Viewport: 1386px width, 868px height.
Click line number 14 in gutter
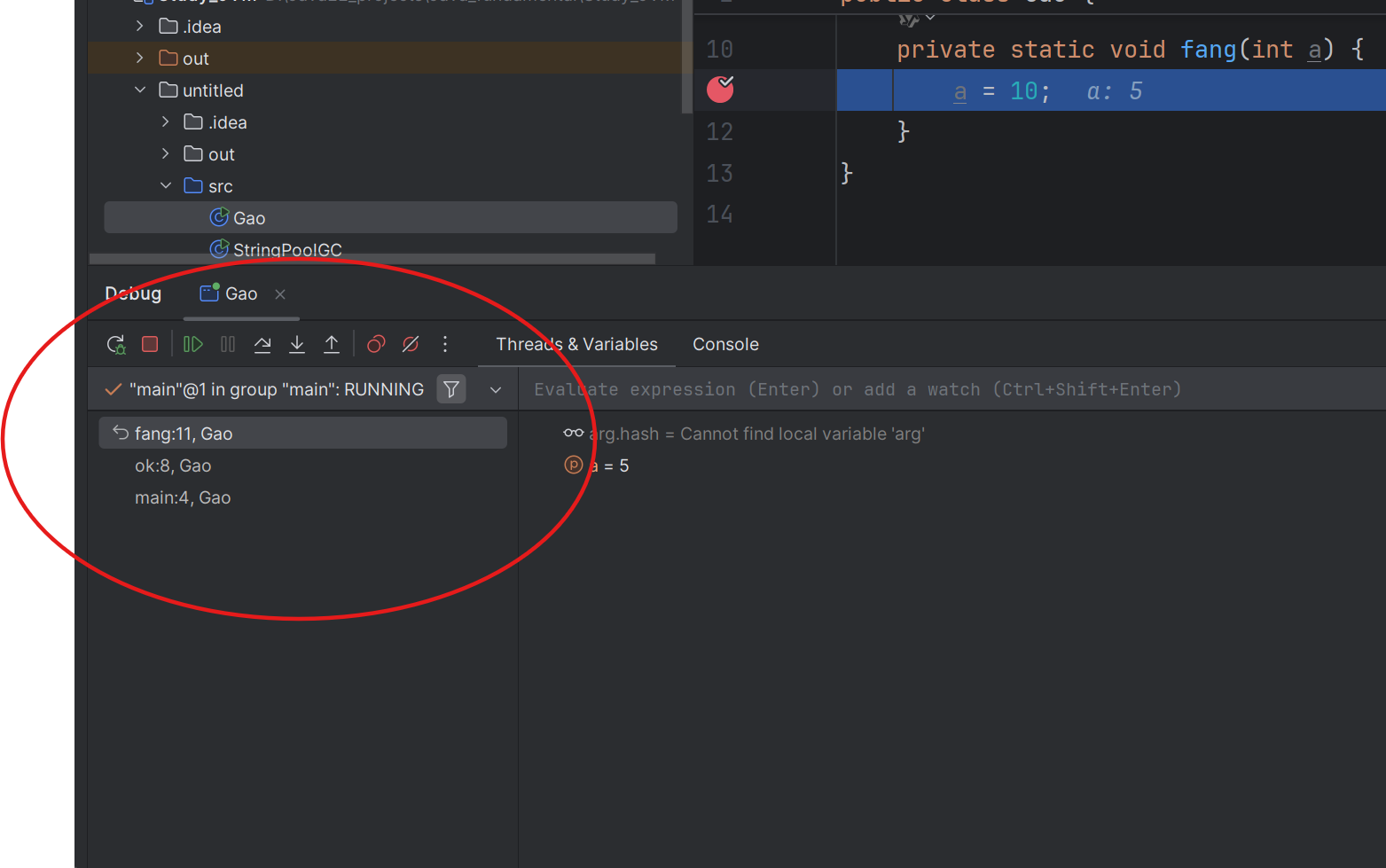coord(719,215)
